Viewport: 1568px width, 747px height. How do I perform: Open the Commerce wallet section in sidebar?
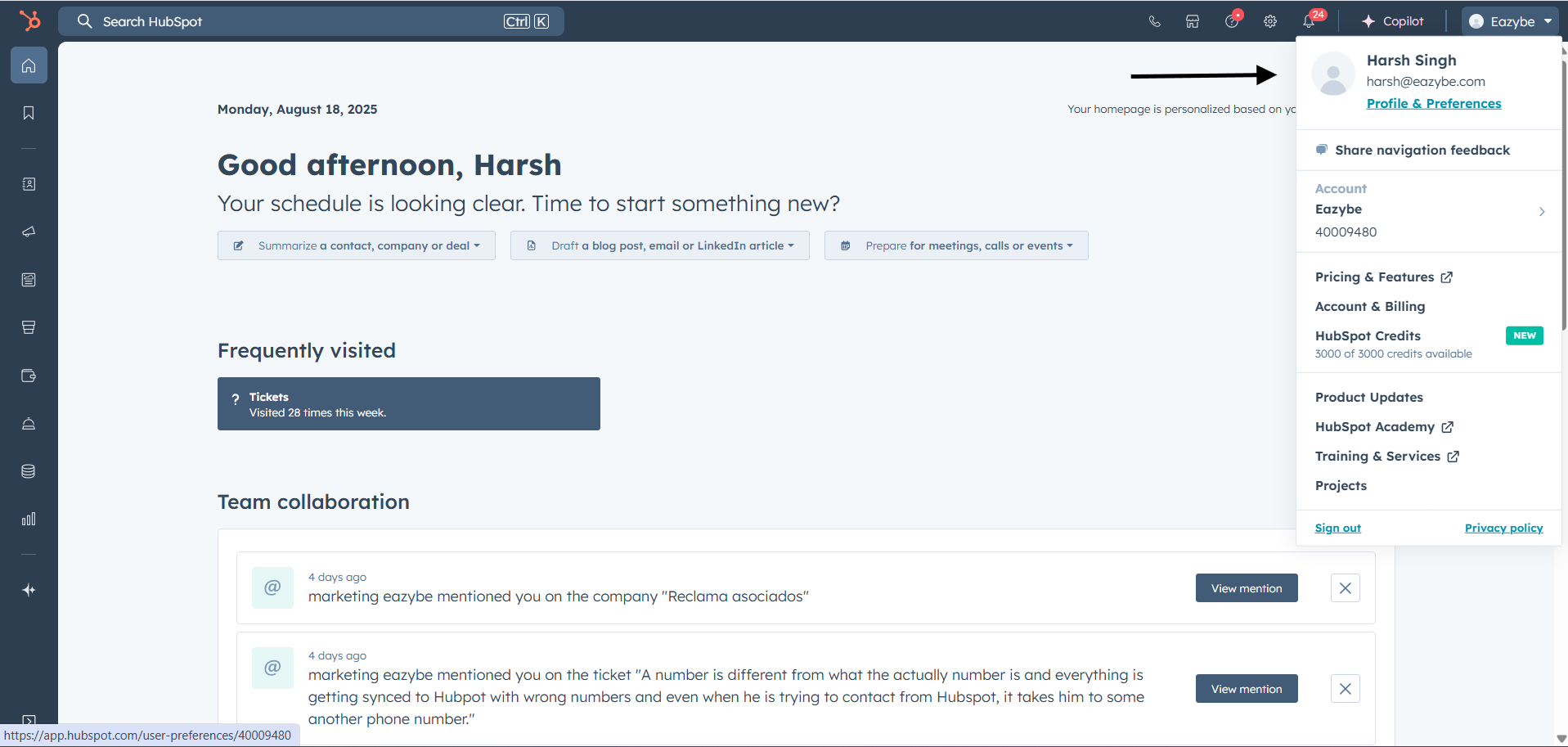29,376
